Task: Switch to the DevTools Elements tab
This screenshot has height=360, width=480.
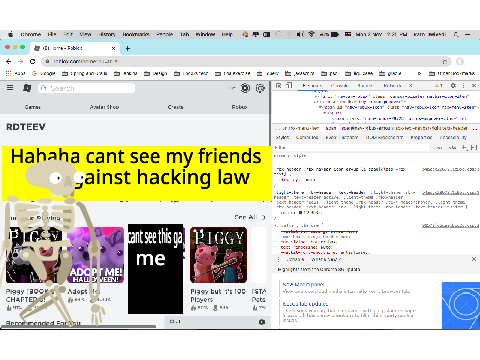Action: (x=312, y=86)
